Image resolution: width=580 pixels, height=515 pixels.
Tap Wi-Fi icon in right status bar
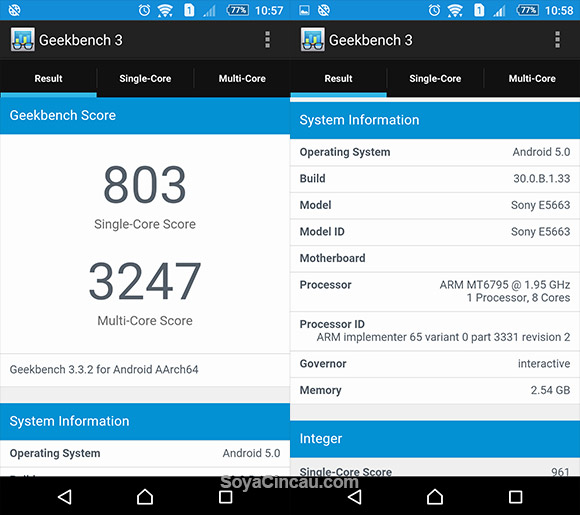tap(455, 10)
